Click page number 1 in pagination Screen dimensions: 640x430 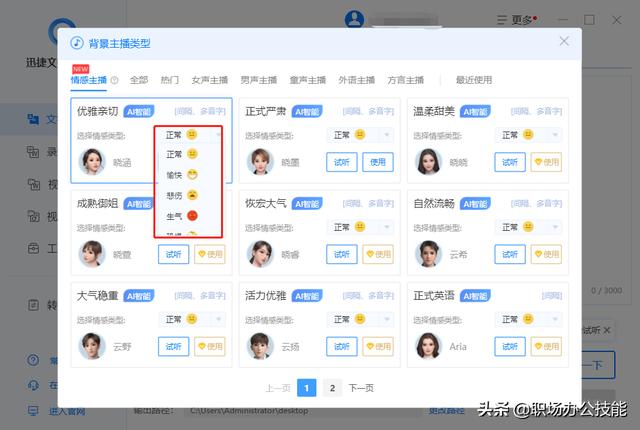pos(307,388)
